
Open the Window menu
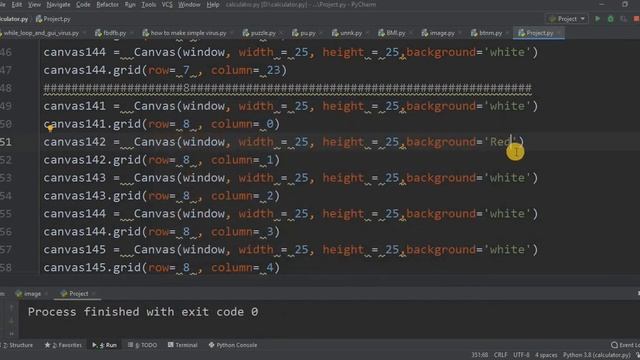click(189, 4)
